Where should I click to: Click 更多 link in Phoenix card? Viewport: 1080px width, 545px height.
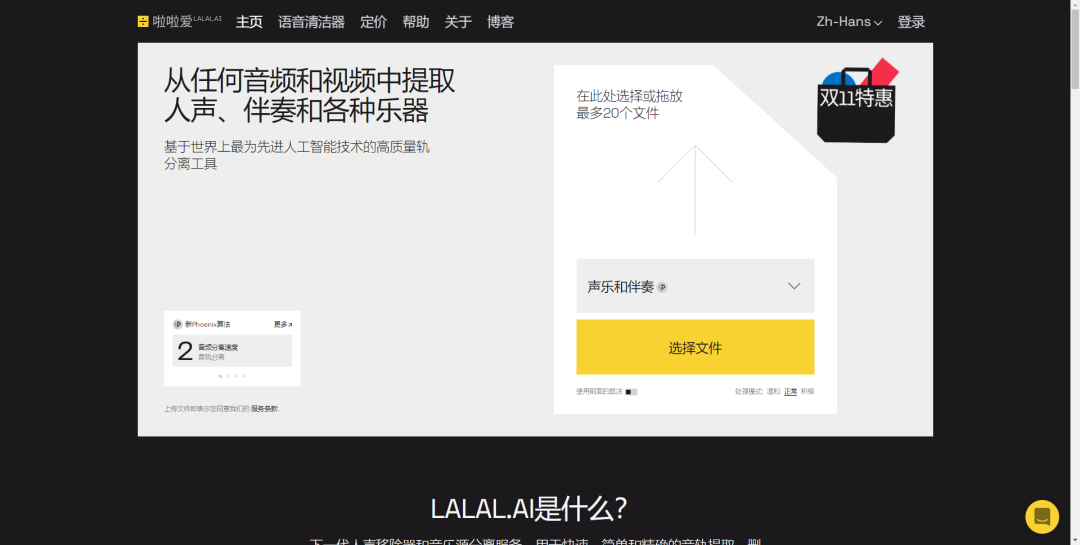point(282,325)
